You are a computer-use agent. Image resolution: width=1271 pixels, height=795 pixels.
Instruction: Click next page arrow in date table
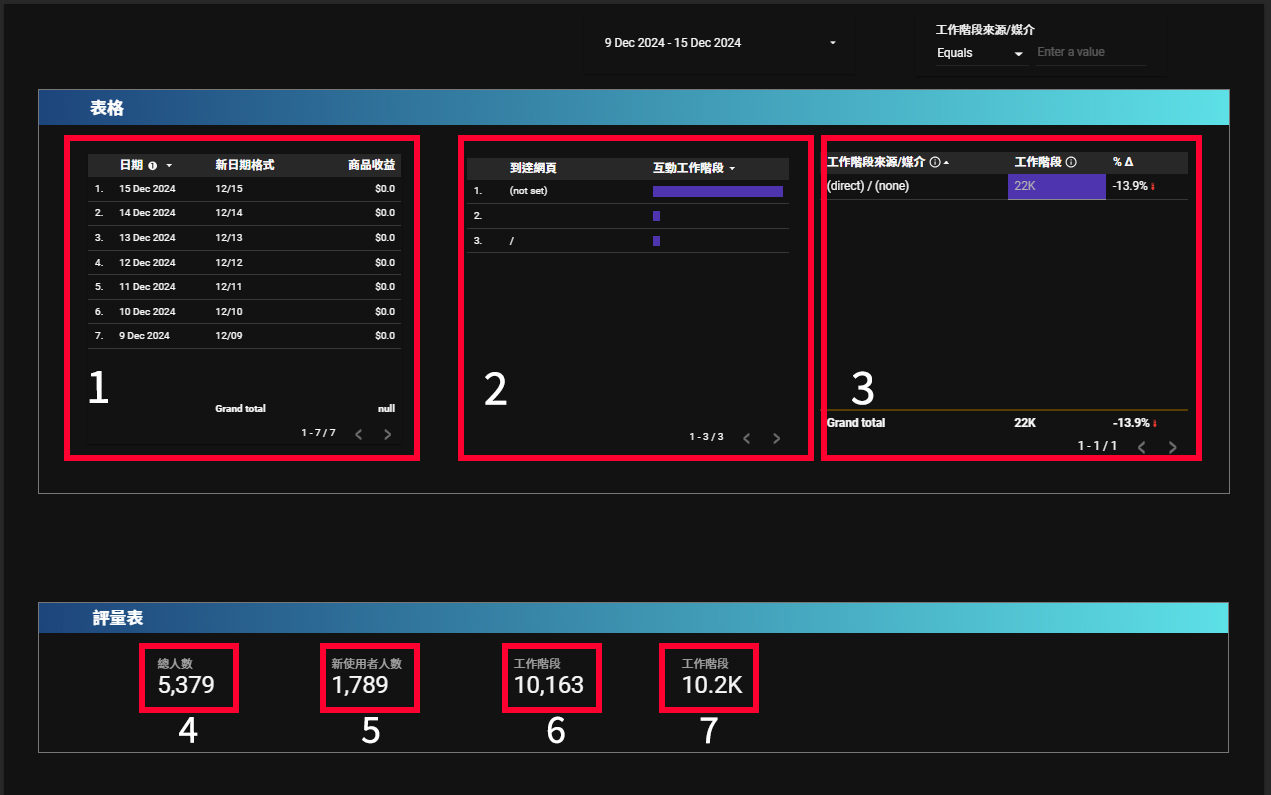click(388, 434)
